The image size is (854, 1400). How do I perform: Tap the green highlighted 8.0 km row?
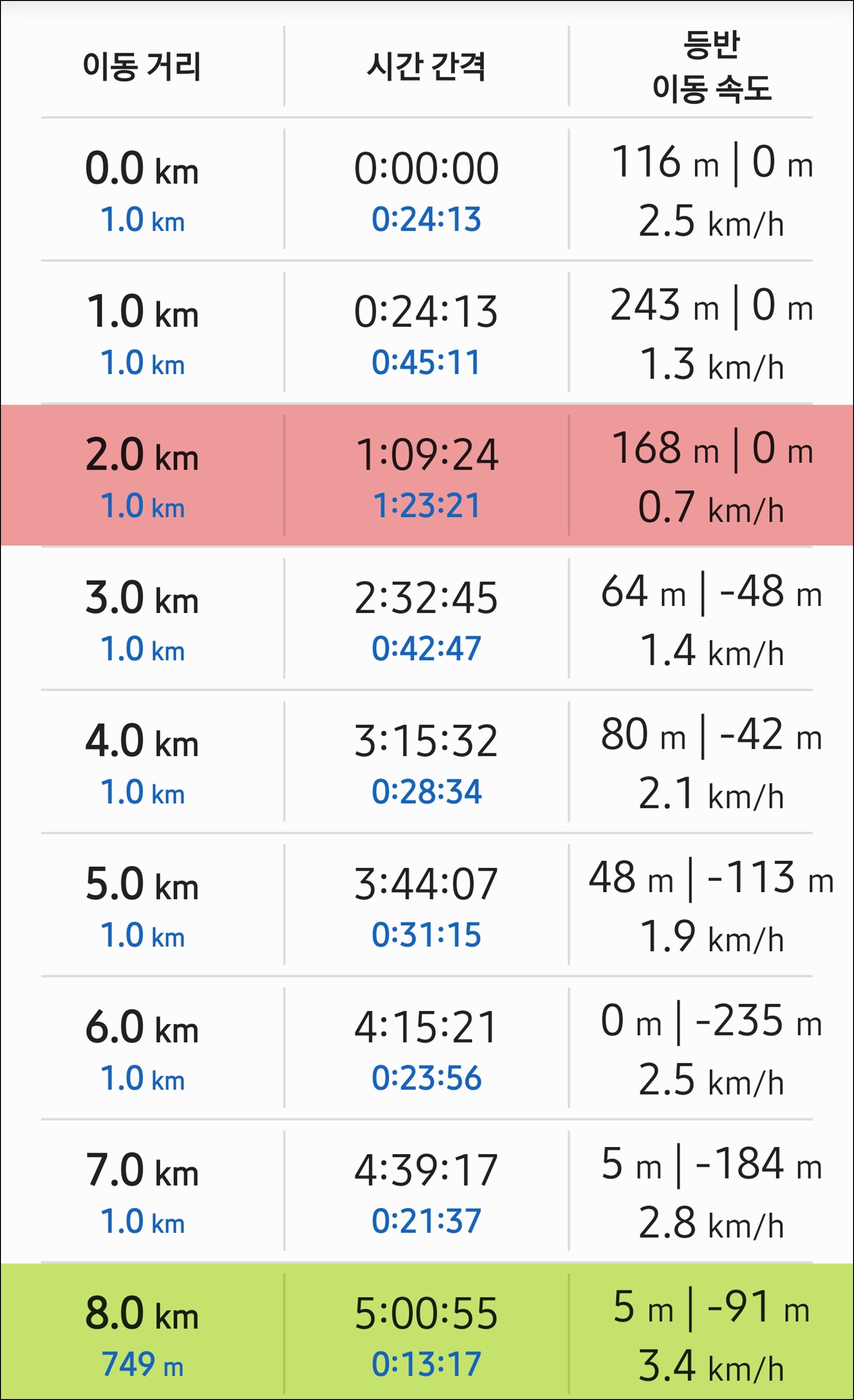[x=427, y=1331]
